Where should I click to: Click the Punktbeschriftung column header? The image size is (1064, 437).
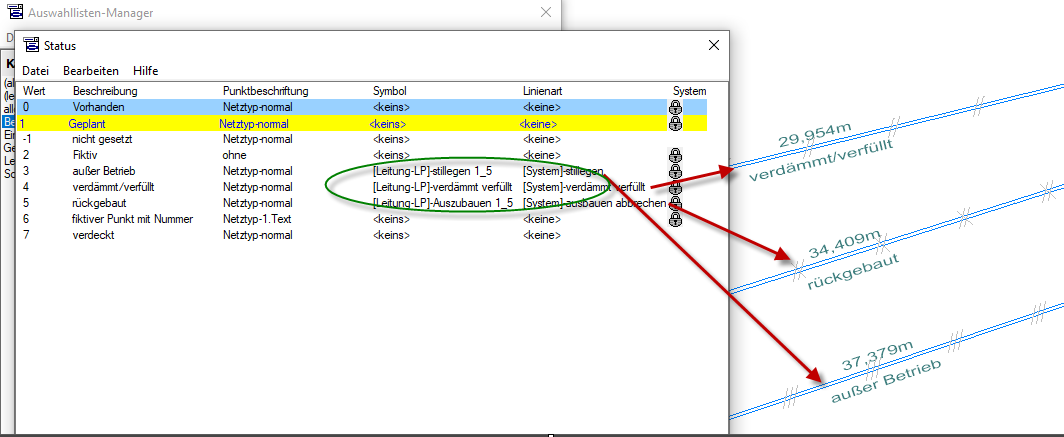(265, 91)
